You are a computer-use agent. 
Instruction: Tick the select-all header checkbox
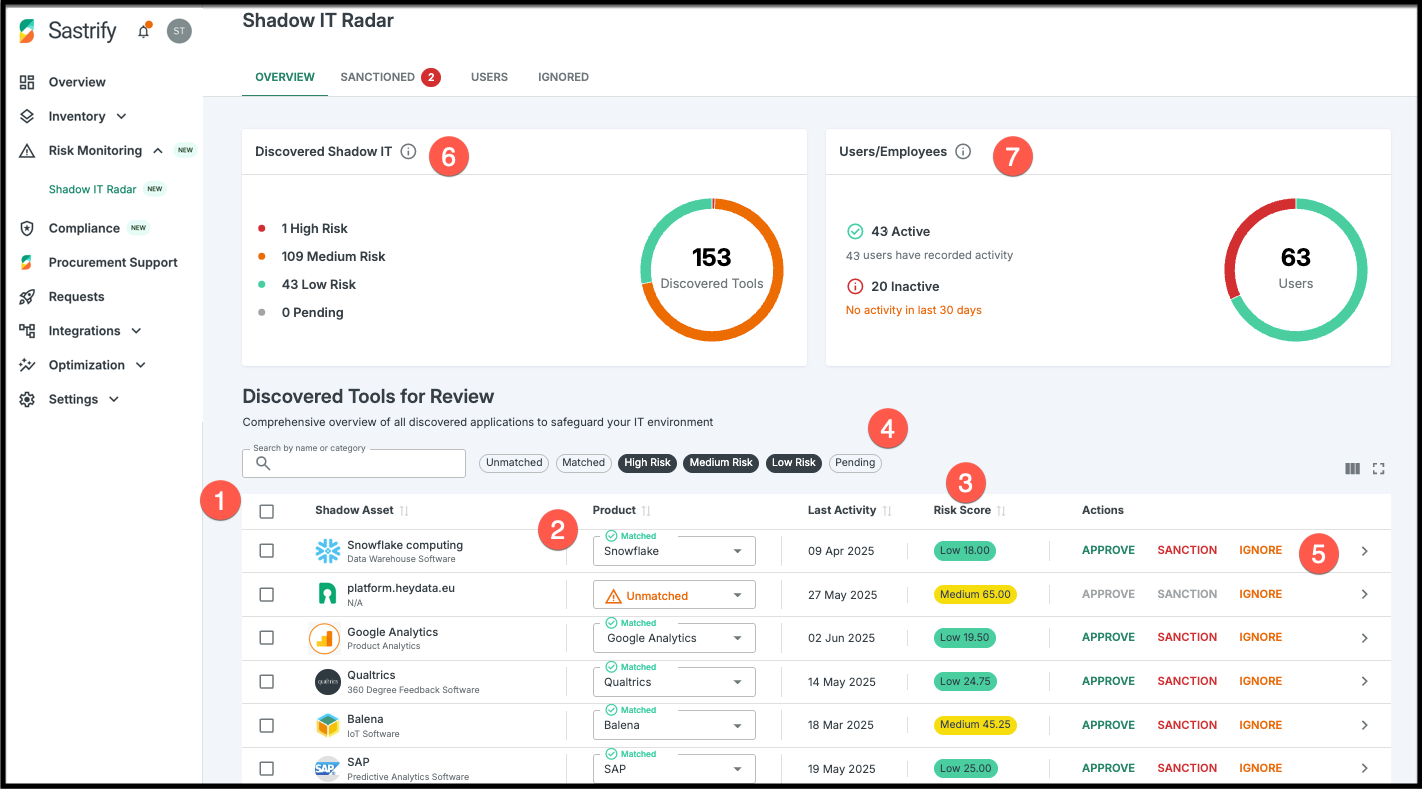coord(266,511)
